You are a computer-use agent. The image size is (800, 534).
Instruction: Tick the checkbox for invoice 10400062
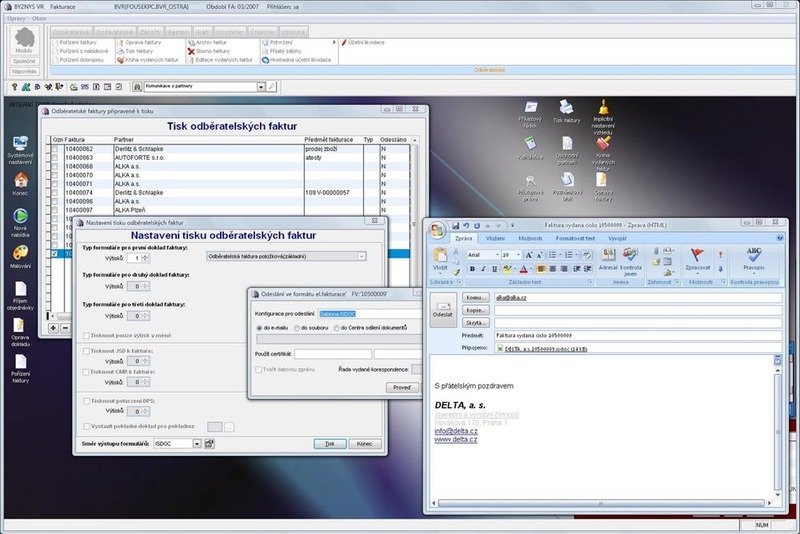[x=56, y=148]
